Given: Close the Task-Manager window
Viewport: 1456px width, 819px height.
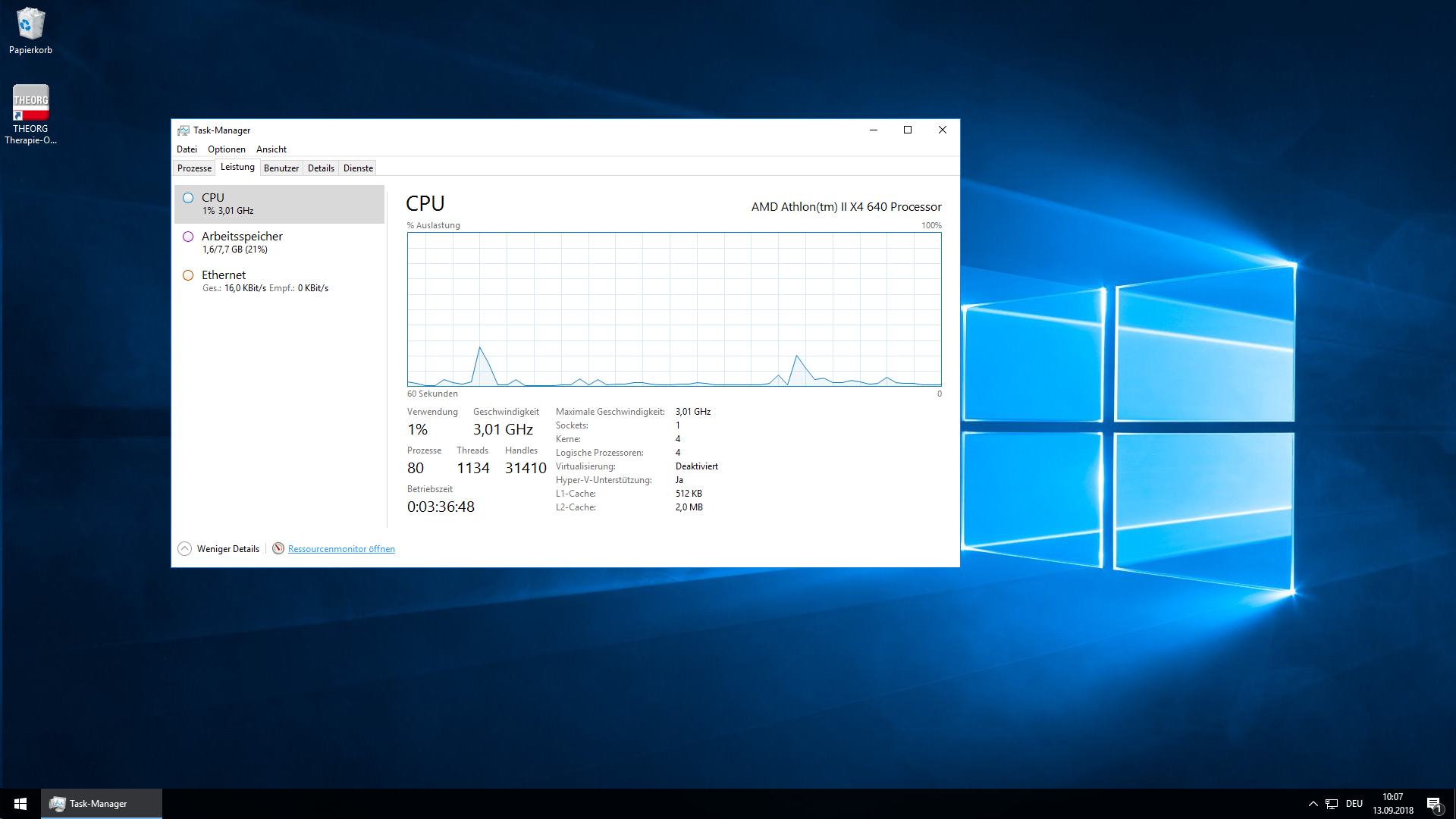Looking at the screenshot, I should tap(943, 130).
